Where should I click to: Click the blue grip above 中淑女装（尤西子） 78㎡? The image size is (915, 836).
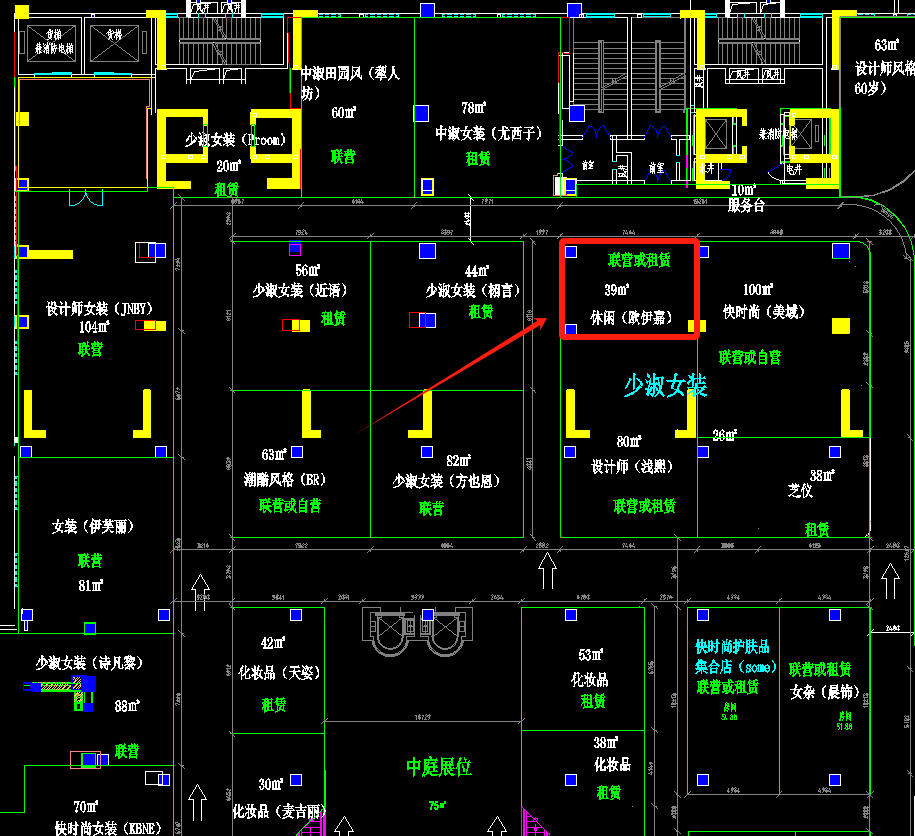tap(421, 110)
